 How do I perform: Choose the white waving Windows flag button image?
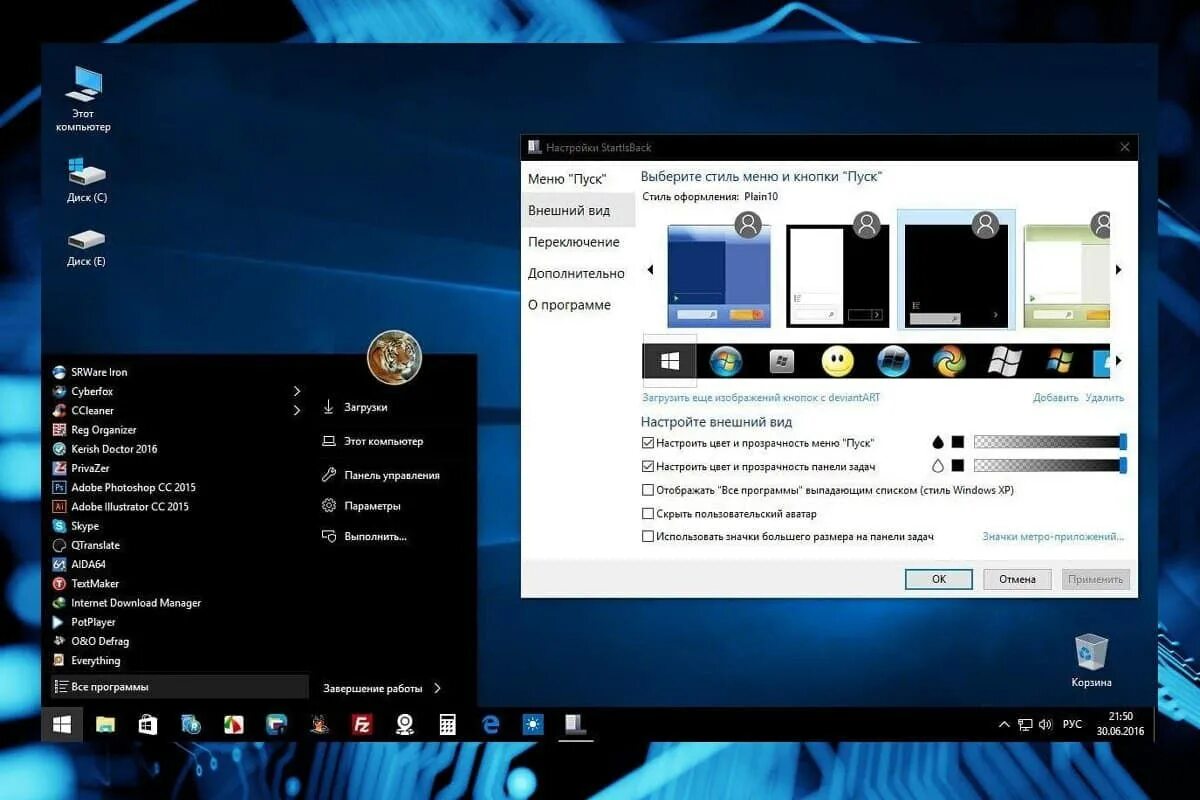pyautogui.click(x=1004, y=361)
